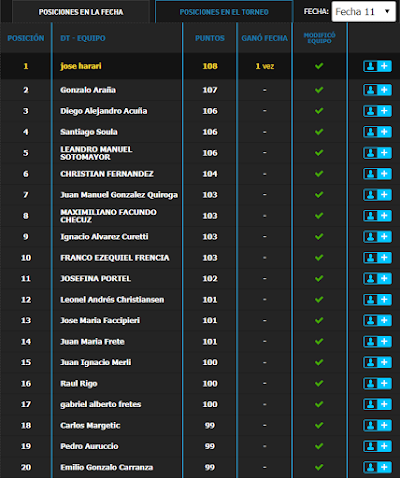Click add-user icon for Gonzalo Araña
The height and width of the screenshot is (478, 400).
377,90
